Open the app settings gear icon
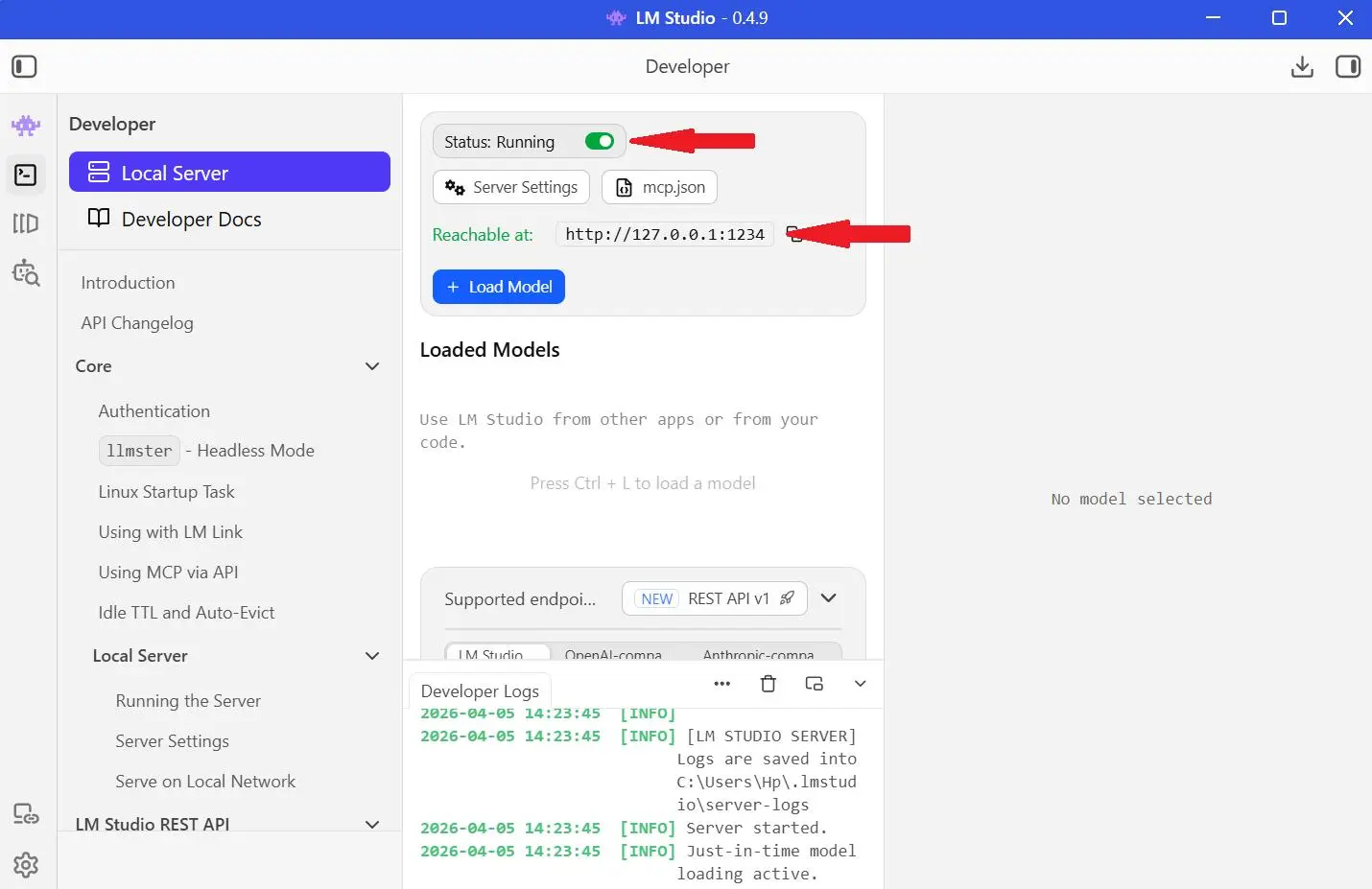This screenshot has width=1372, height=889. 26,865
